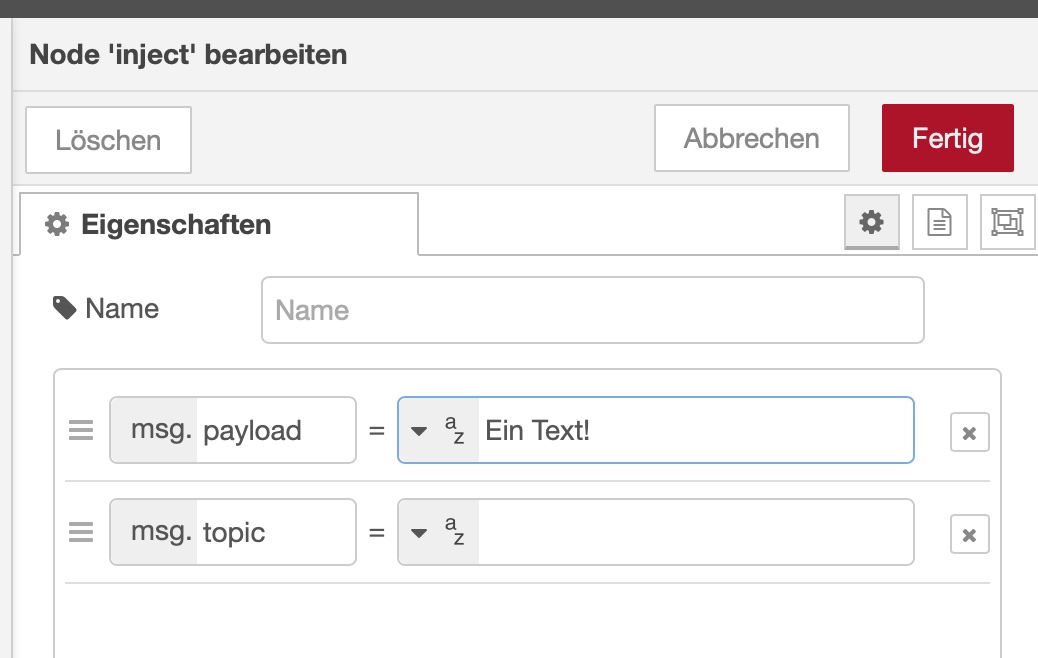This screenshot has height=658, width=1038.
Task: Click the string type icon for payload
Action: tap(454, 431)
